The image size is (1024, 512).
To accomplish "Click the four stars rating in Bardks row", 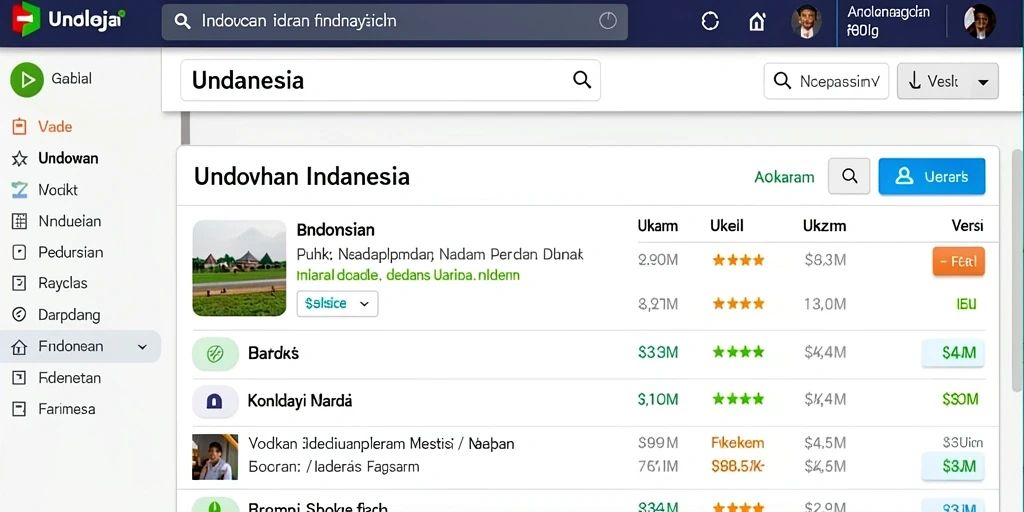I will tap(738, 353).
